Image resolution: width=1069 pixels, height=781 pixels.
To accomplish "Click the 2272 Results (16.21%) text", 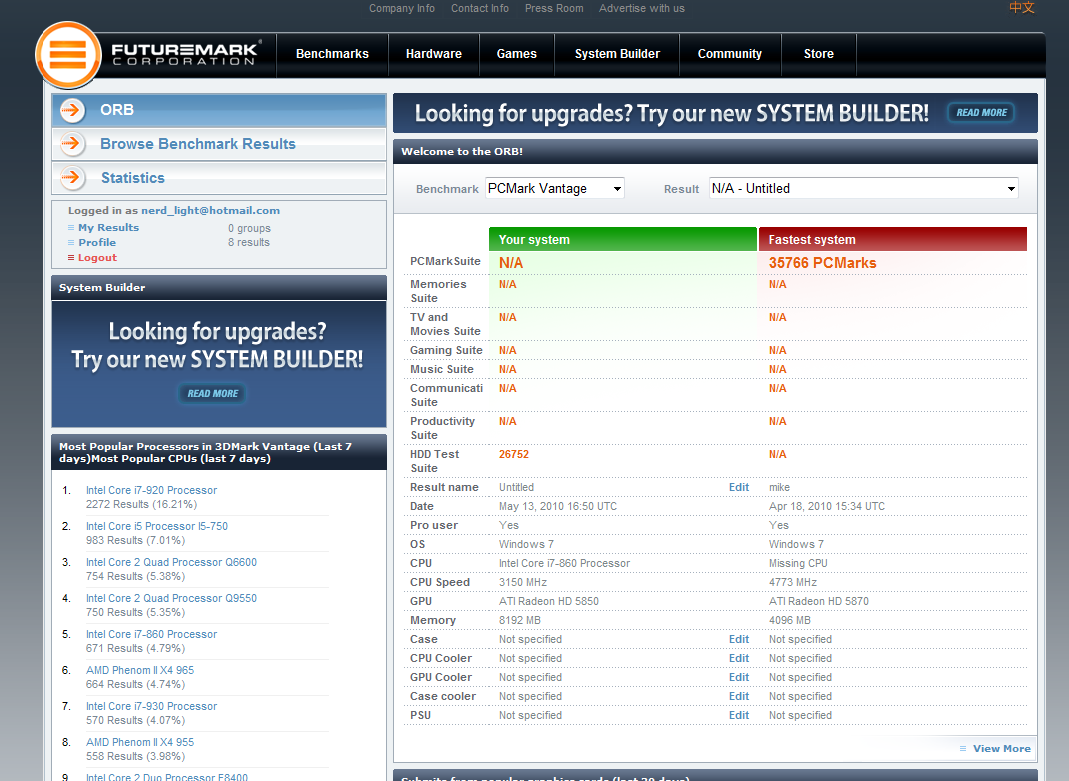I will click(141, 504).
